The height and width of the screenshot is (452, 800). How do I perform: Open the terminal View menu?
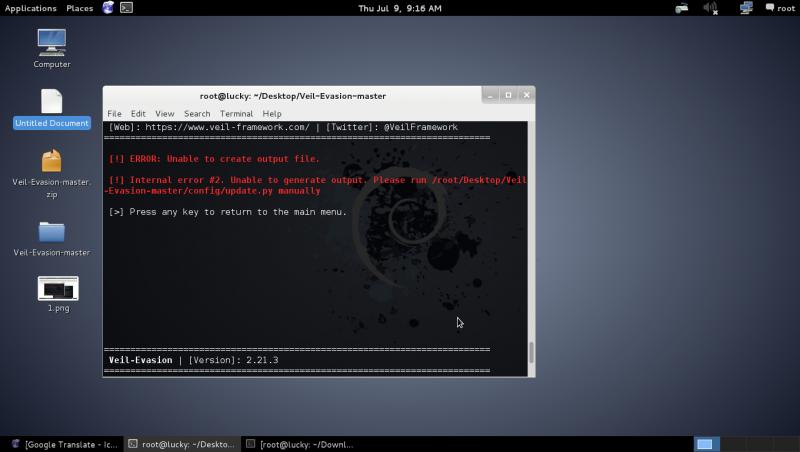click(165, 114)
